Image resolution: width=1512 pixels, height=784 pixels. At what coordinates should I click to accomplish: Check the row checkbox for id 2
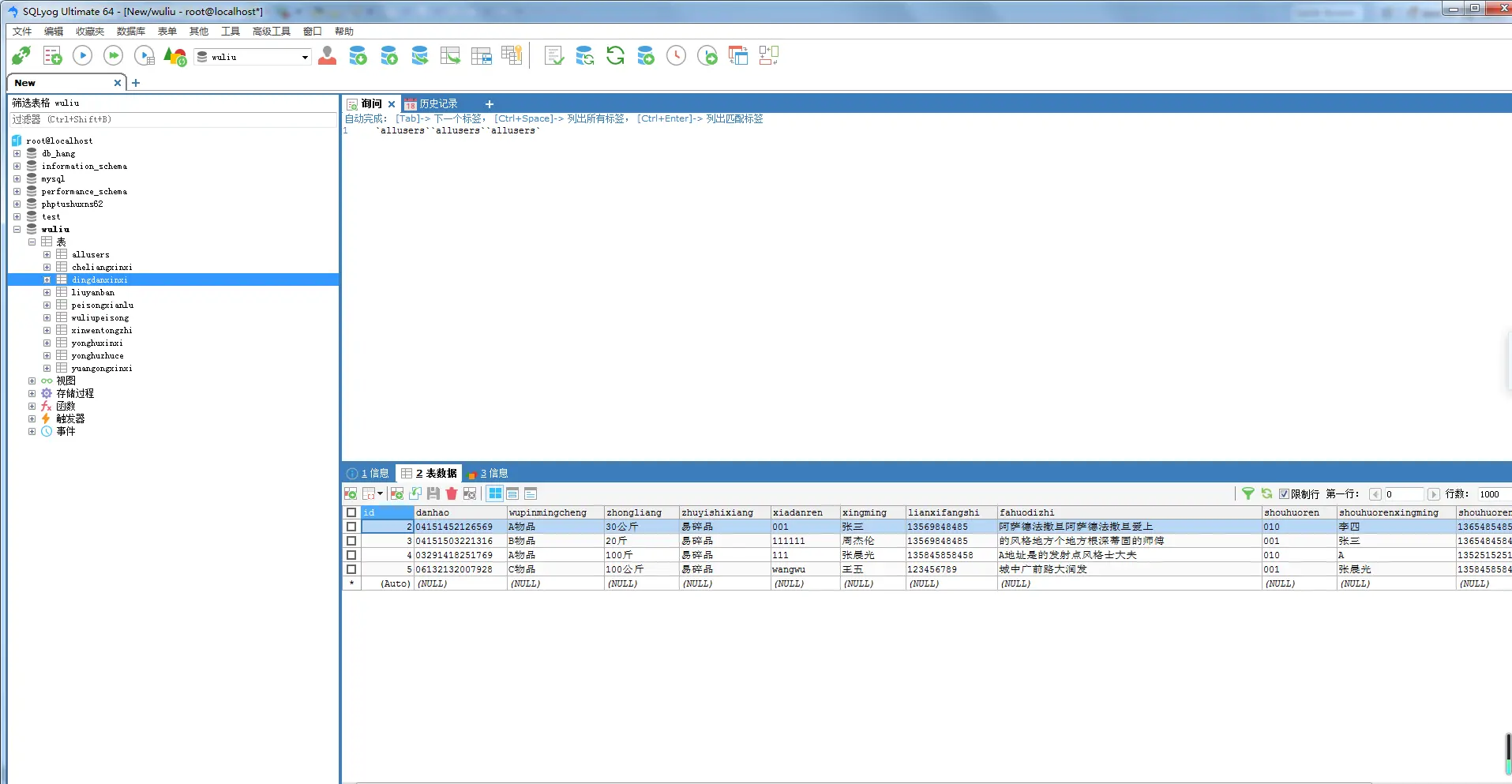(351, 527)
